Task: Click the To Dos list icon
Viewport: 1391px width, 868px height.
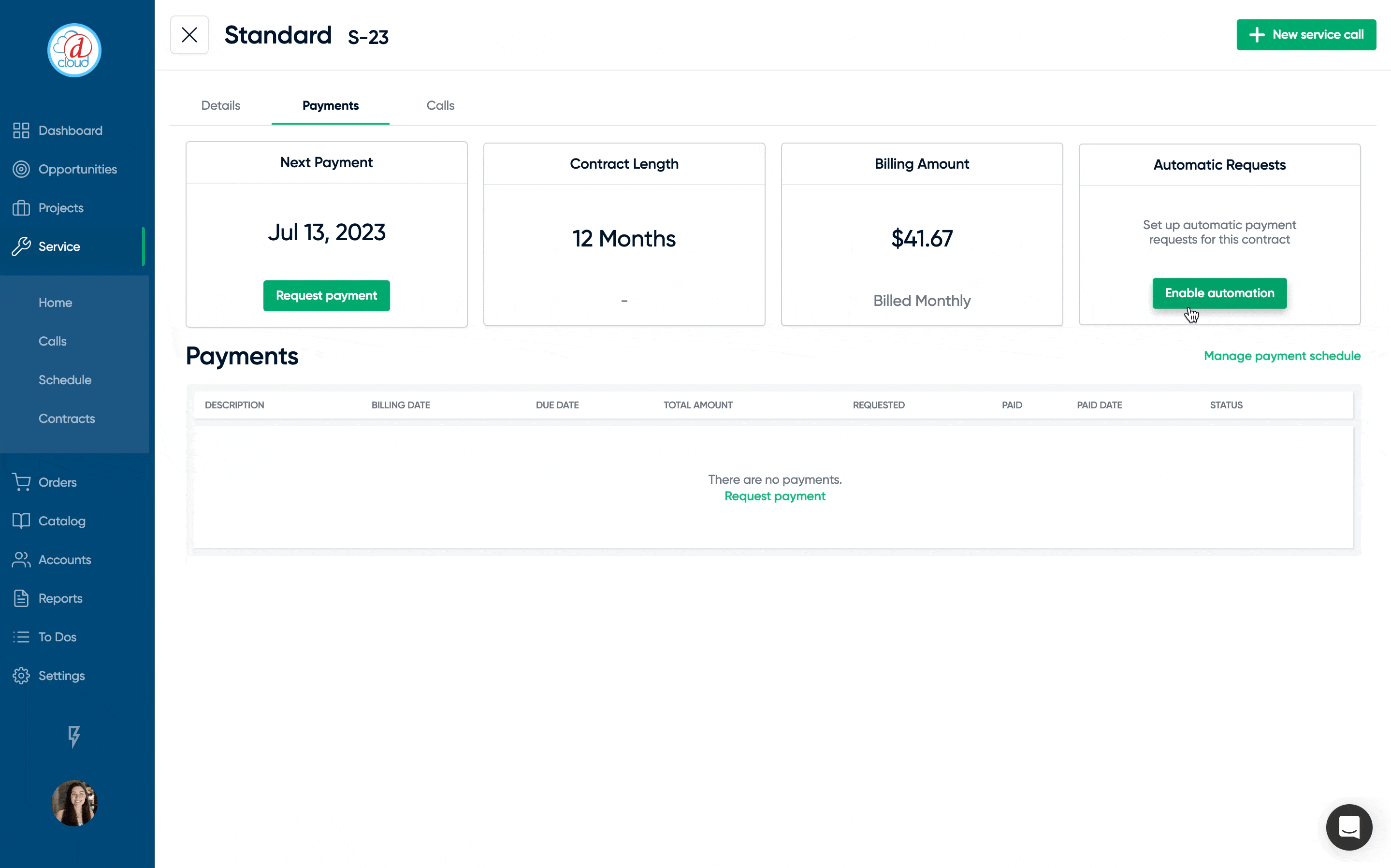Action: (x=21, y=637)
